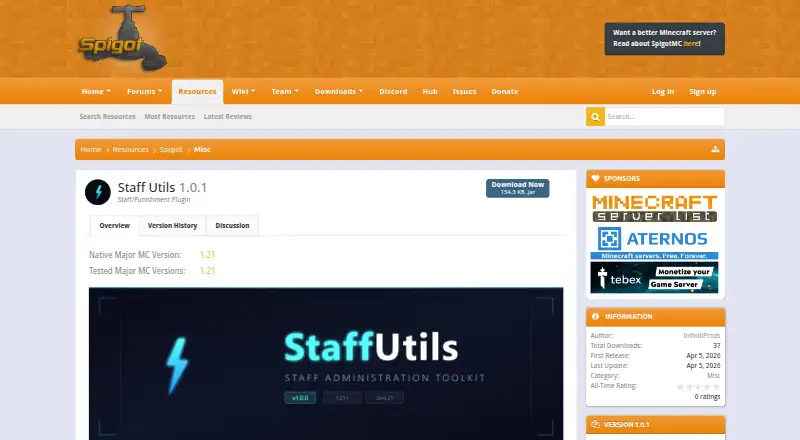Open the Aternos sponsor banner

click(x=654, y=242)
